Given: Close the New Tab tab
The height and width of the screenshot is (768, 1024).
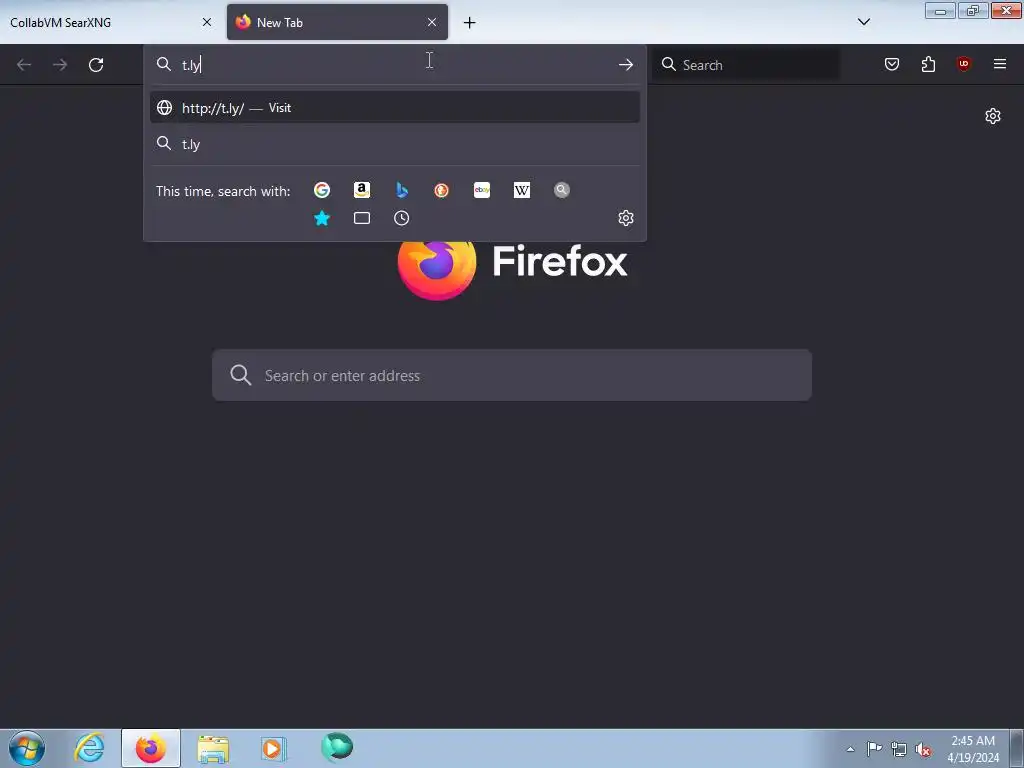Looking at the screenshot, I should (x=432, y=22).
